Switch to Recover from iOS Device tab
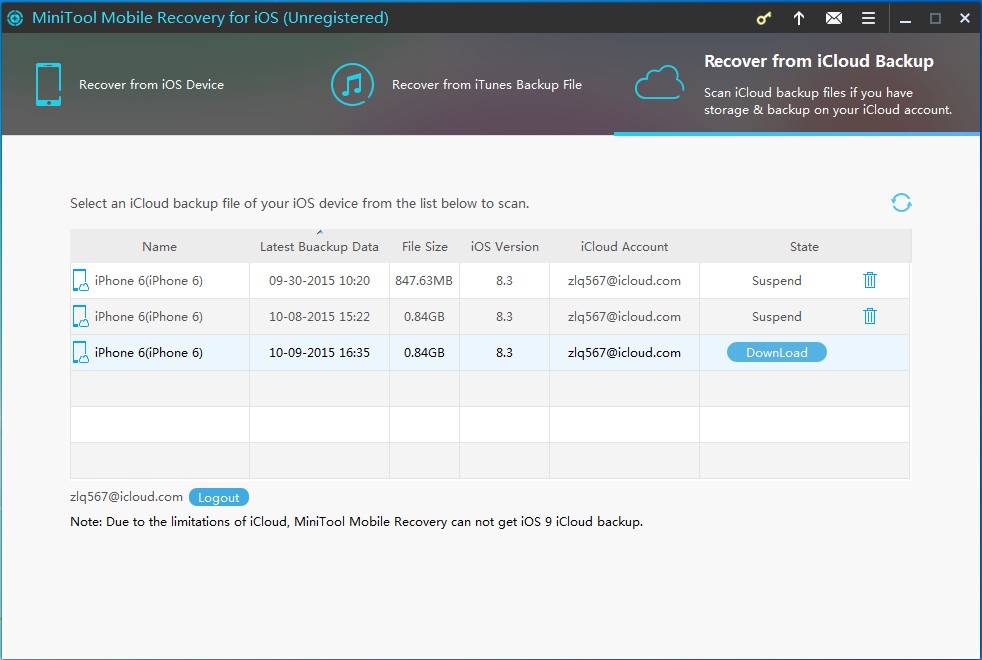 point(151,85)
